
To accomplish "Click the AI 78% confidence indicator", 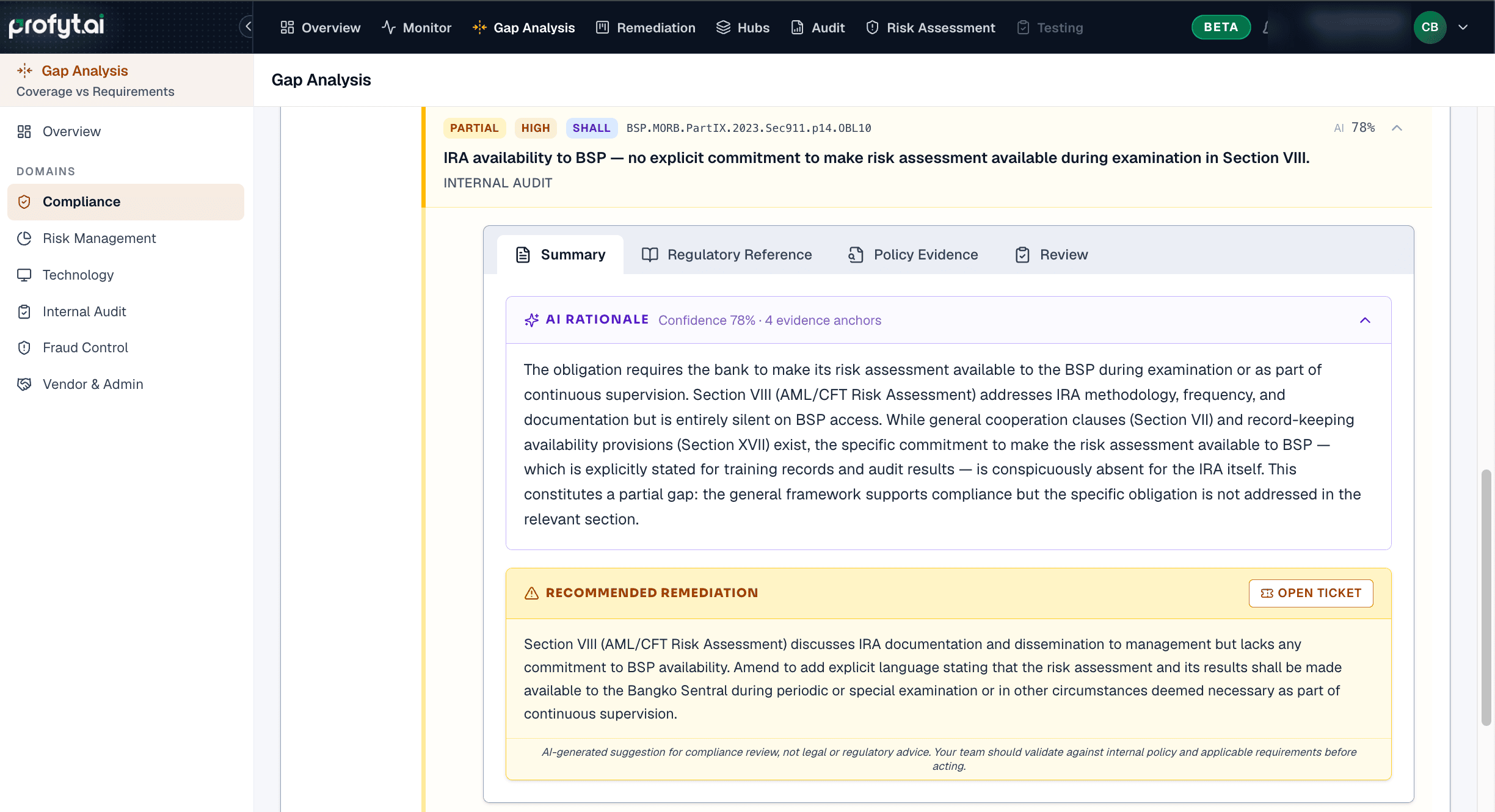I will click(1355, 128).
